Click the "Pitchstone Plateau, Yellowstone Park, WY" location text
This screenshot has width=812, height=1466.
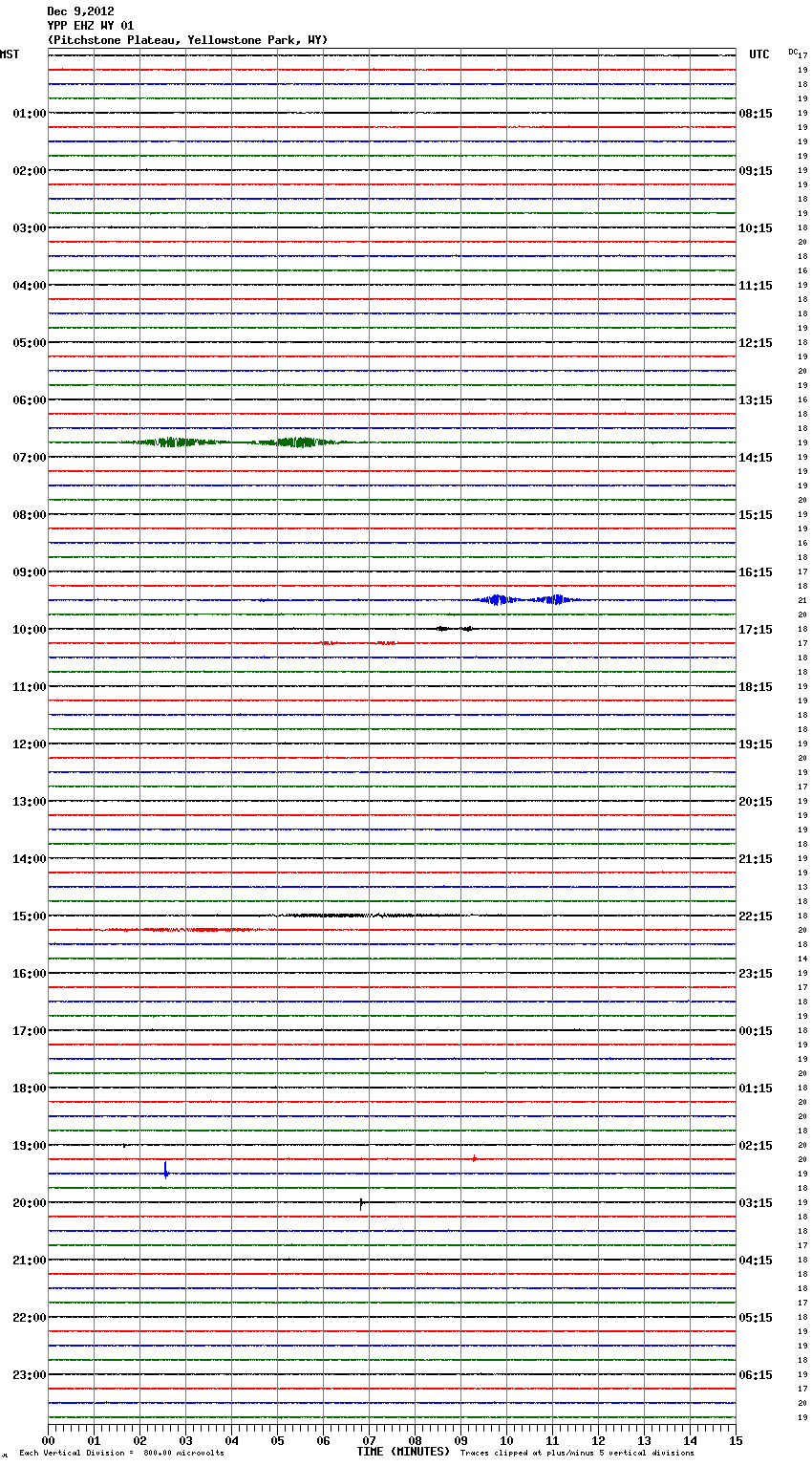[x=187, y=40]
